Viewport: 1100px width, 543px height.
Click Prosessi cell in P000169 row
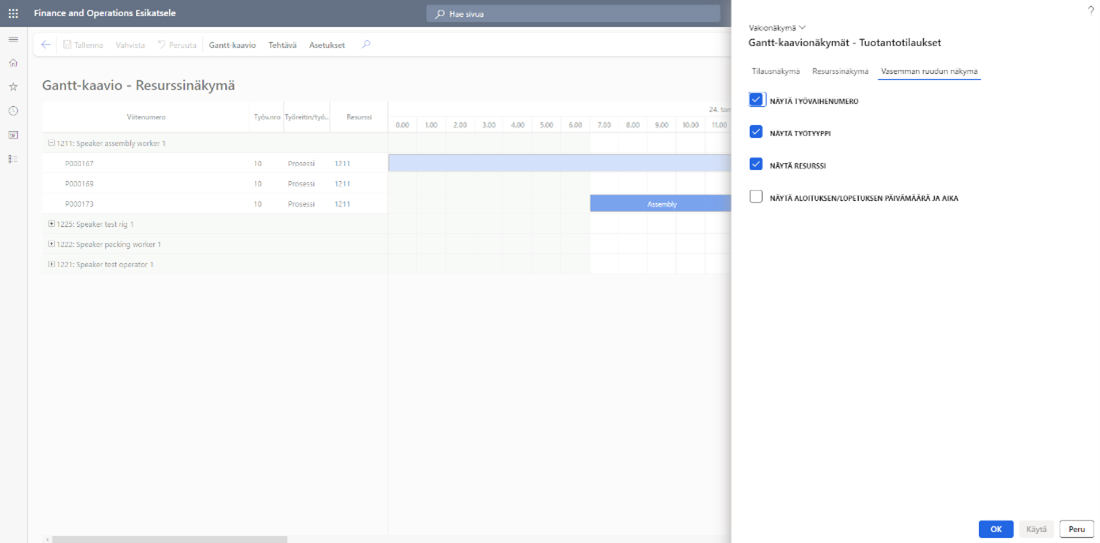pos(301,184)
